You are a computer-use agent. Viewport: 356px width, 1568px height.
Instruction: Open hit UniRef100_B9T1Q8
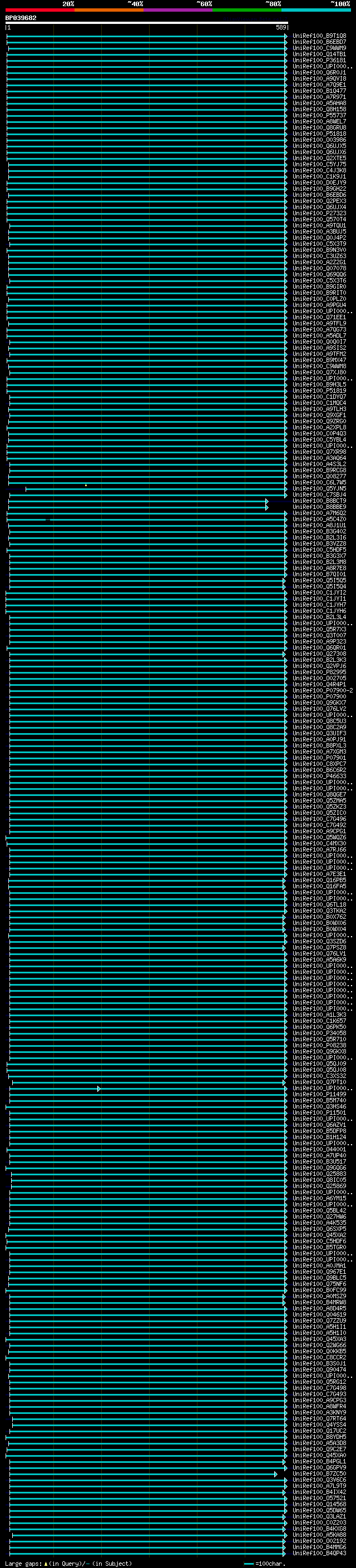[319, 36]
